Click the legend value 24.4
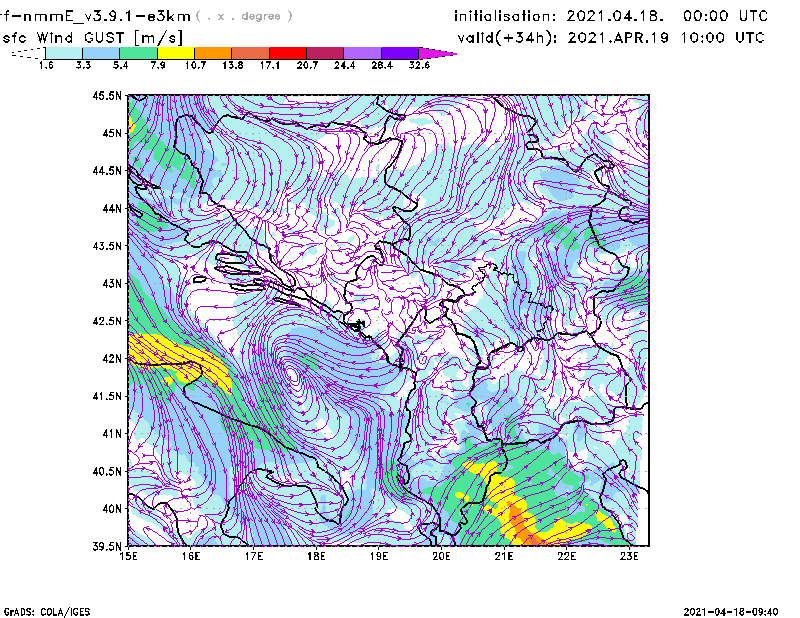The height and width of the screenshot is (618, 800). click(x=344, y=65)
